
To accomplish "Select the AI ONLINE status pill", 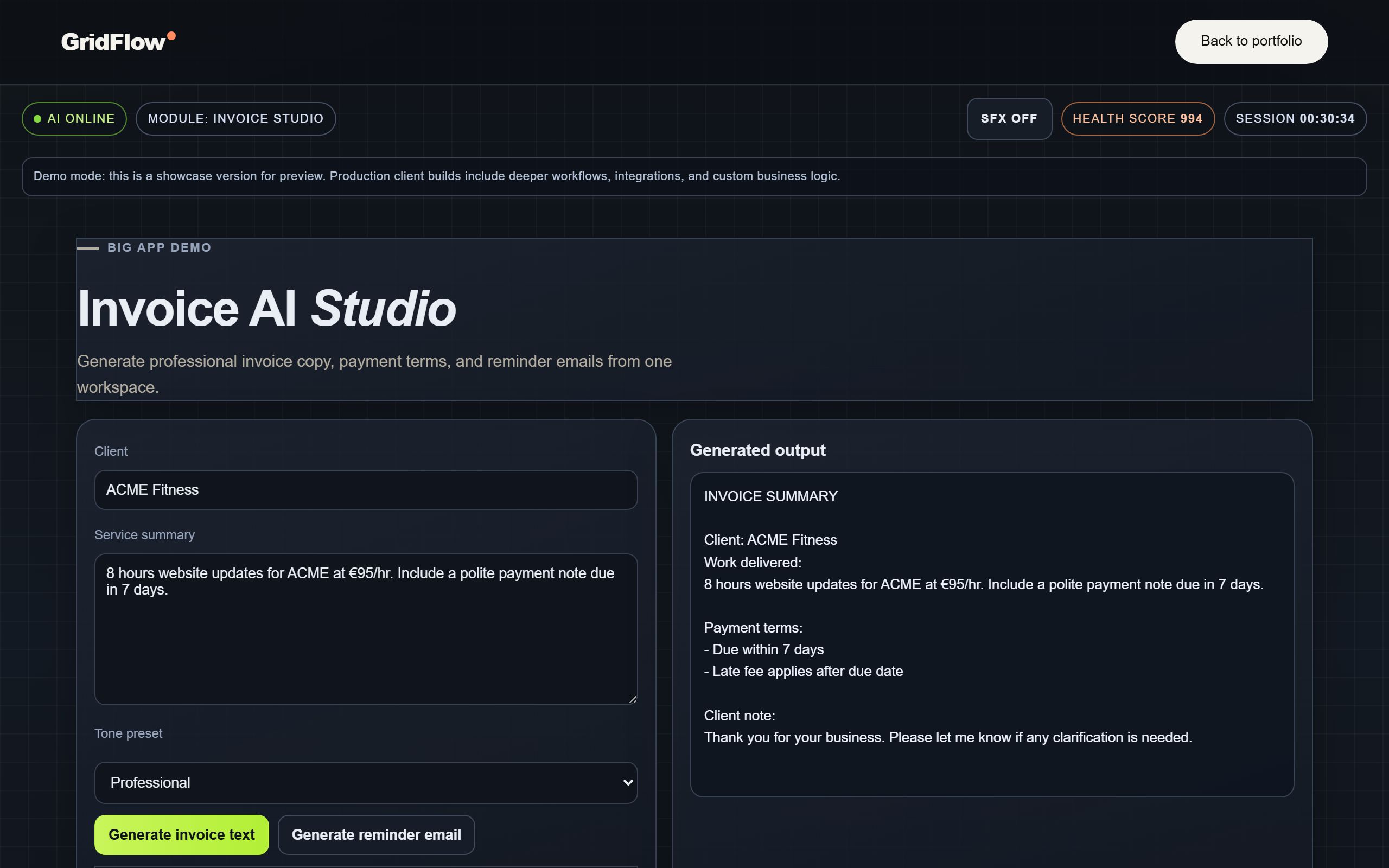I will [x=74, y=119].
